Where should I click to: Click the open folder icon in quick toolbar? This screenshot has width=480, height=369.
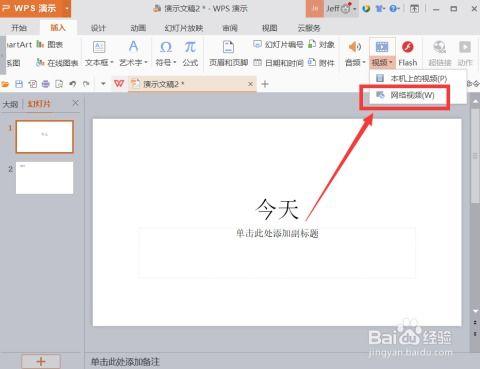point(5,84)
